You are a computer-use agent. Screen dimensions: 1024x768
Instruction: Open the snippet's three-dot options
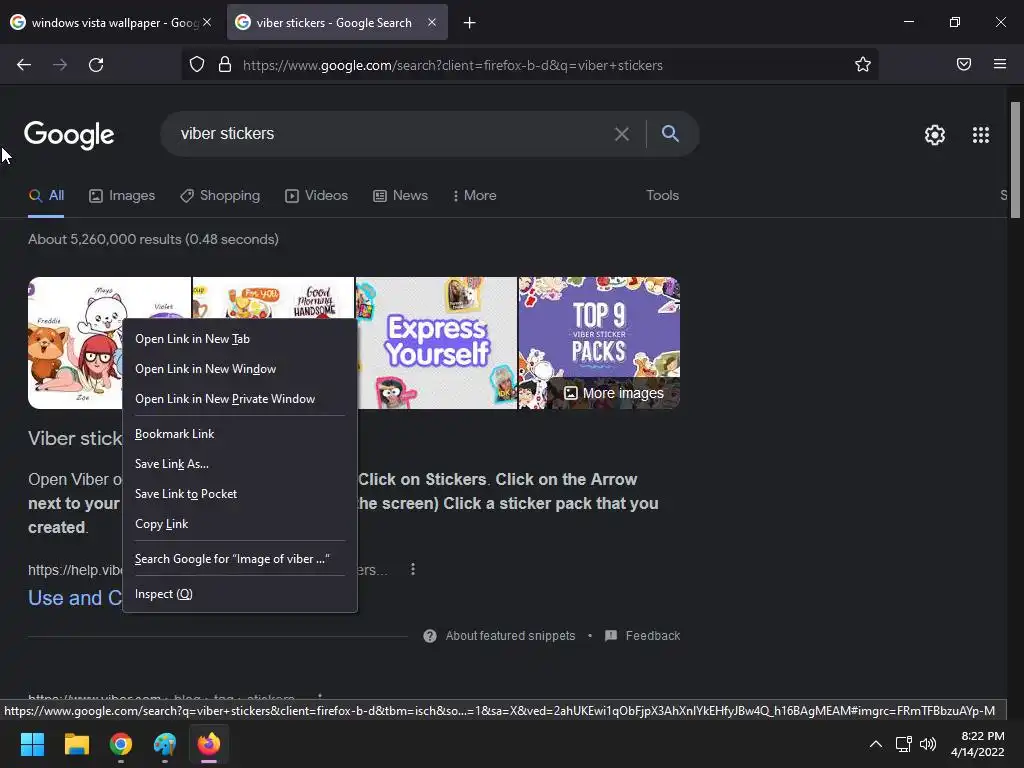coord(413,569)
